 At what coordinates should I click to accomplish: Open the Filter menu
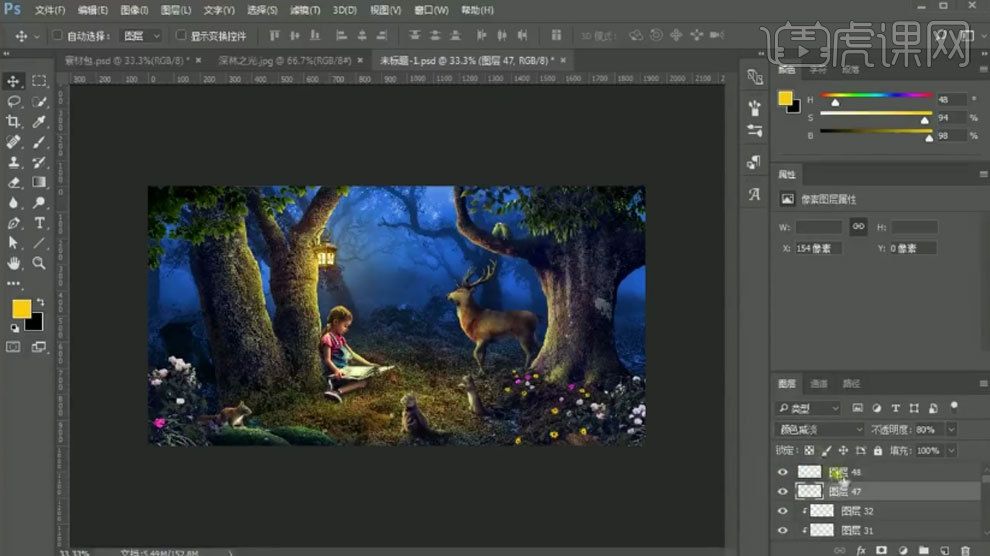pyautogui.click(x=305, y=10)
